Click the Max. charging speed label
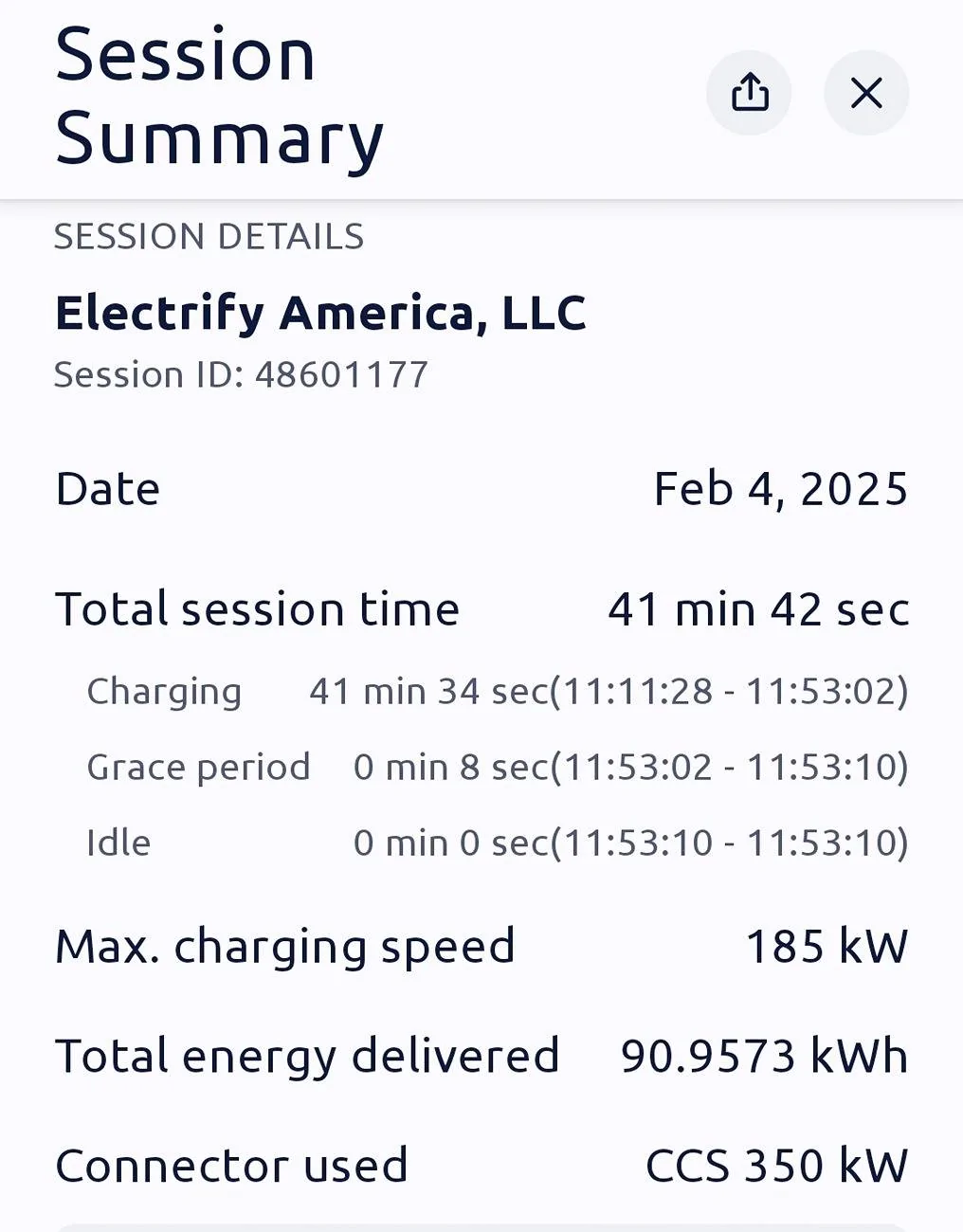This screenshot has height=1232, width=963. click(x=284, y=947)
